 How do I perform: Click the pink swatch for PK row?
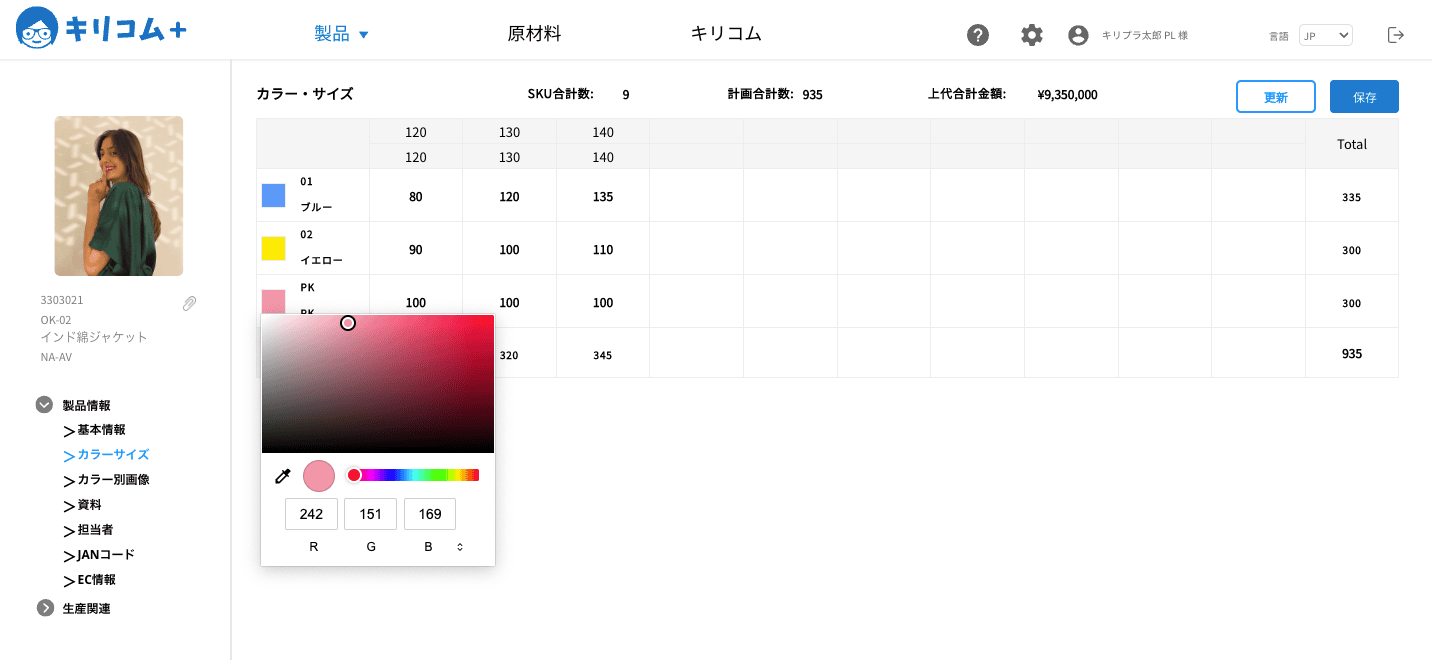click(x=273, y=301)
